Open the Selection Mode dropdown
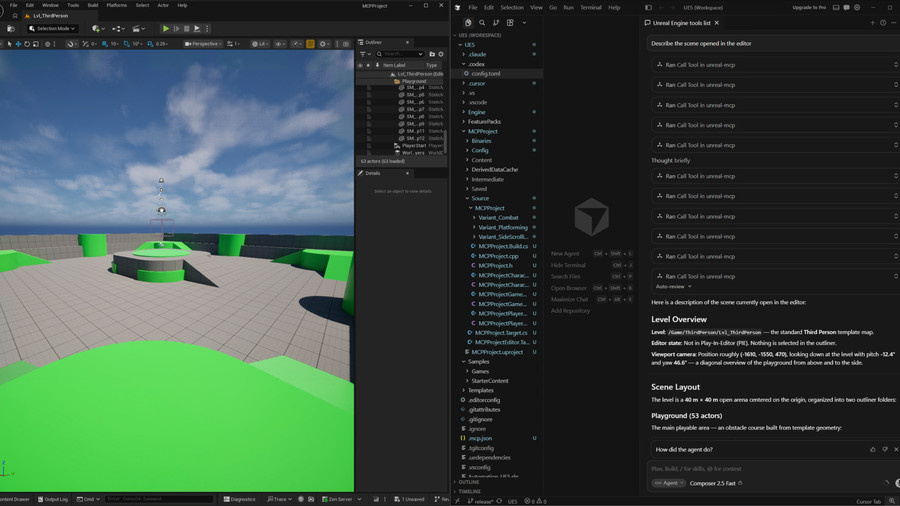 (52, 28)
